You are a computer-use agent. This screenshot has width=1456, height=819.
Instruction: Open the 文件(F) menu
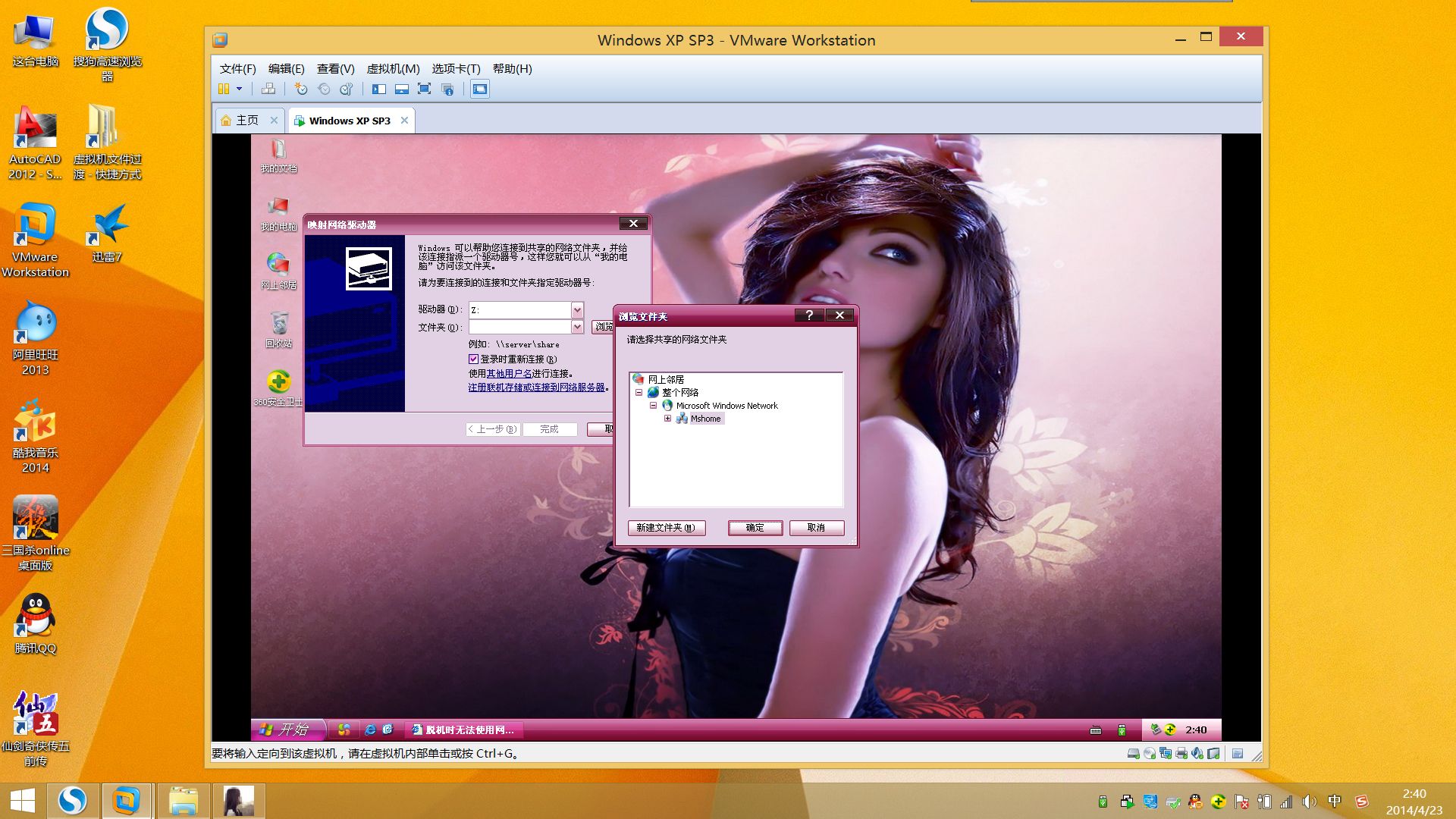237,68
